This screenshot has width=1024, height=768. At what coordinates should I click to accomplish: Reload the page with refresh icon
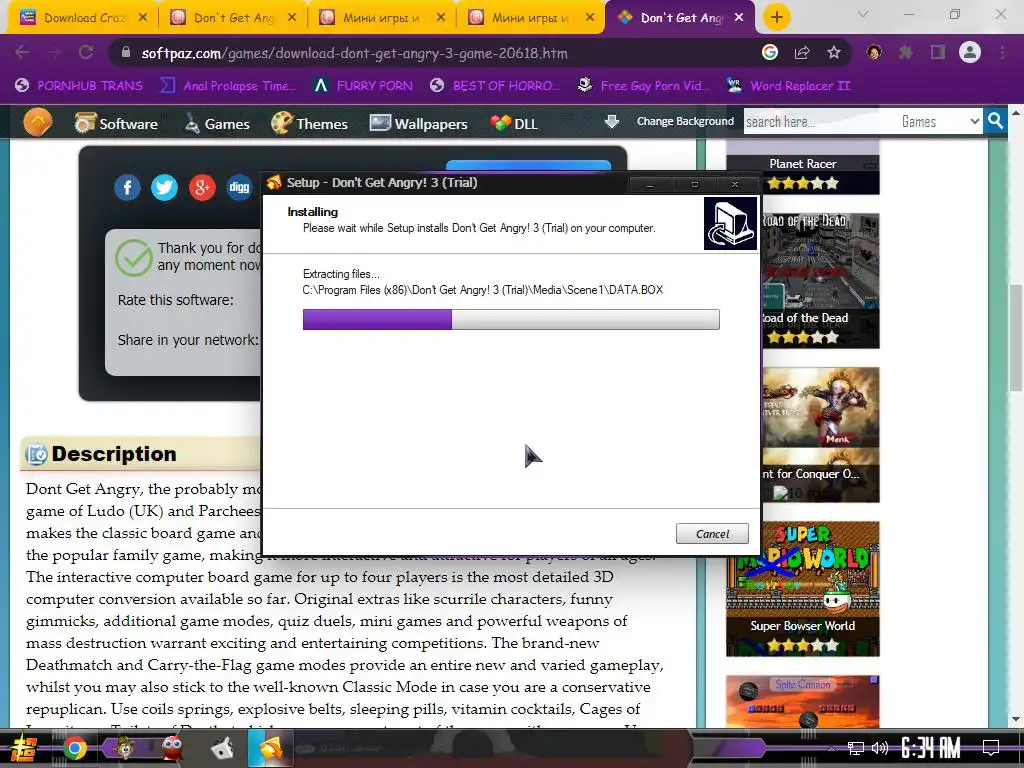(86, 52)
